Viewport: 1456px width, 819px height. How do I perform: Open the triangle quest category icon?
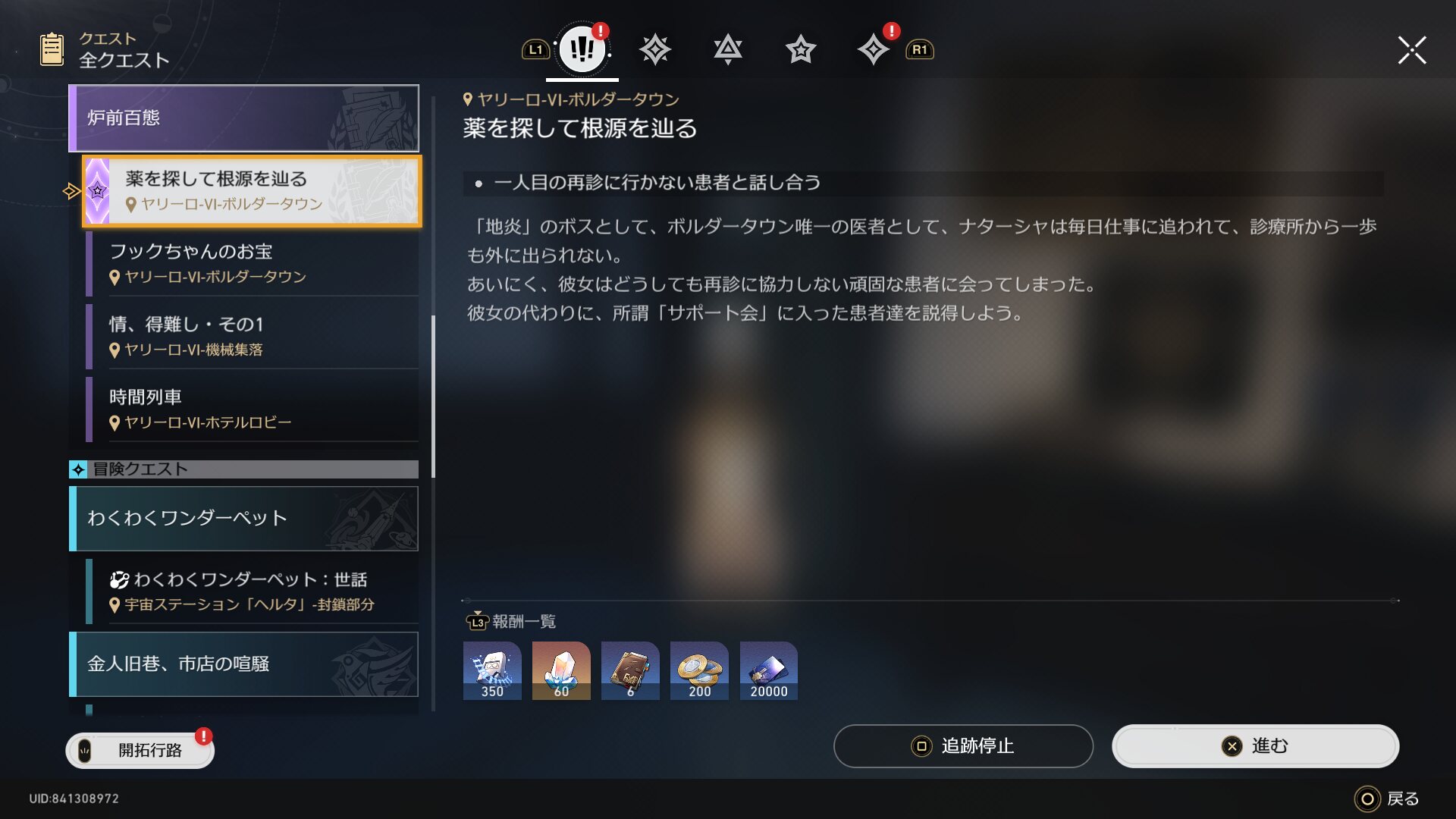point(727,50)
